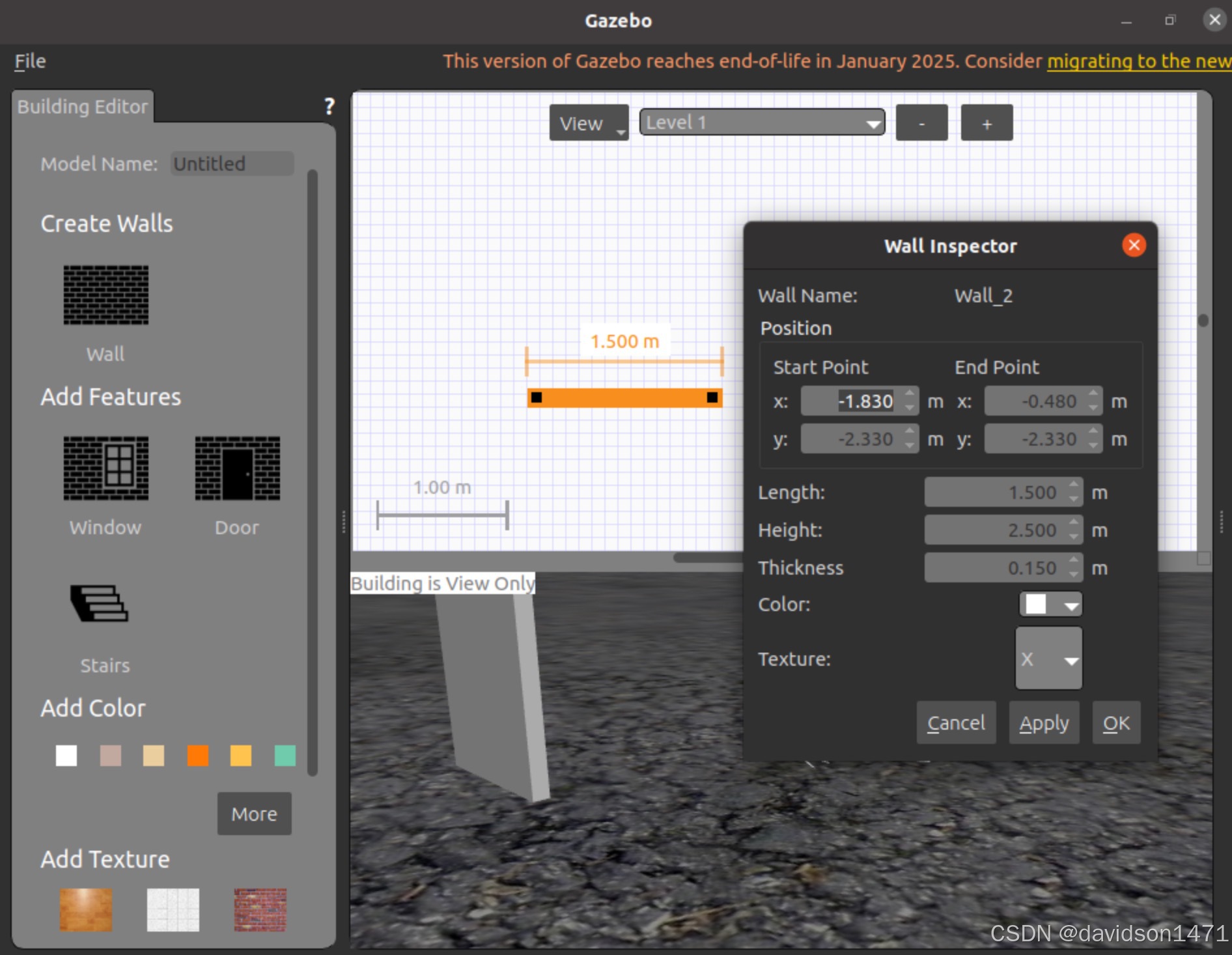Click the Building Editor palette vertical scrollbar
Viewport: 1232px width, 955px height.
313,472
